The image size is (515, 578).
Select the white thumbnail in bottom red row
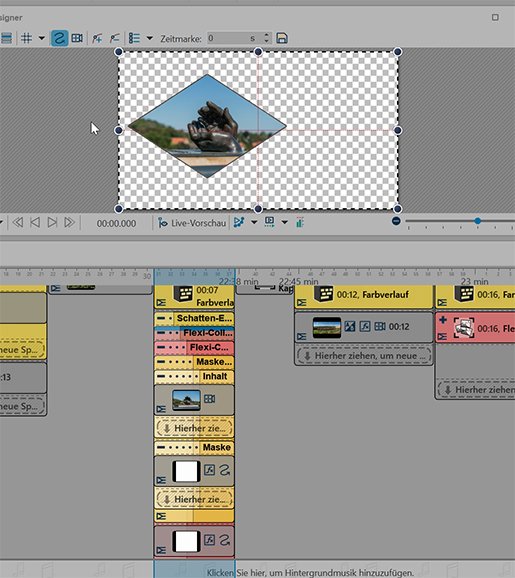pyautogui.click(x=187, y=541)
